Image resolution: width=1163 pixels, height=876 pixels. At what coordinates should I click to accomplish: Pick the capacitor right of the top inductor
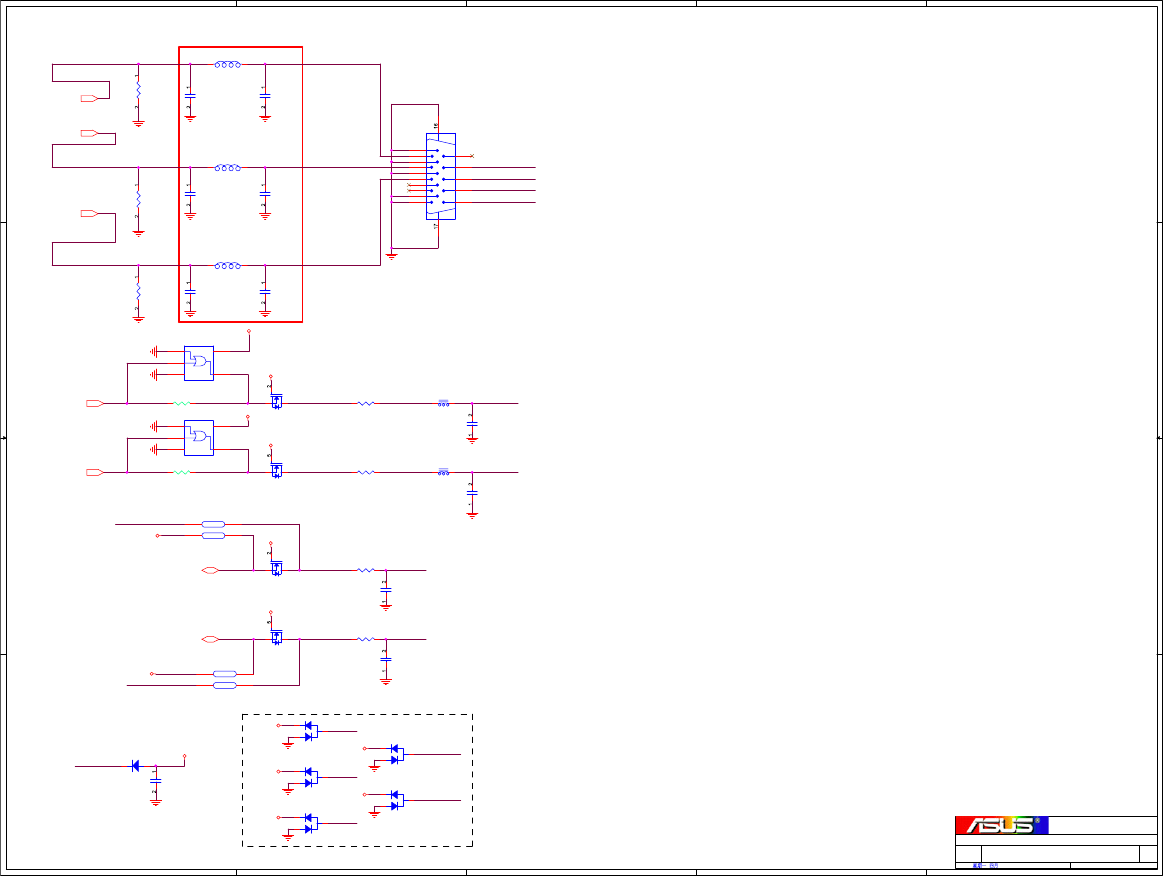coord(265,96)
